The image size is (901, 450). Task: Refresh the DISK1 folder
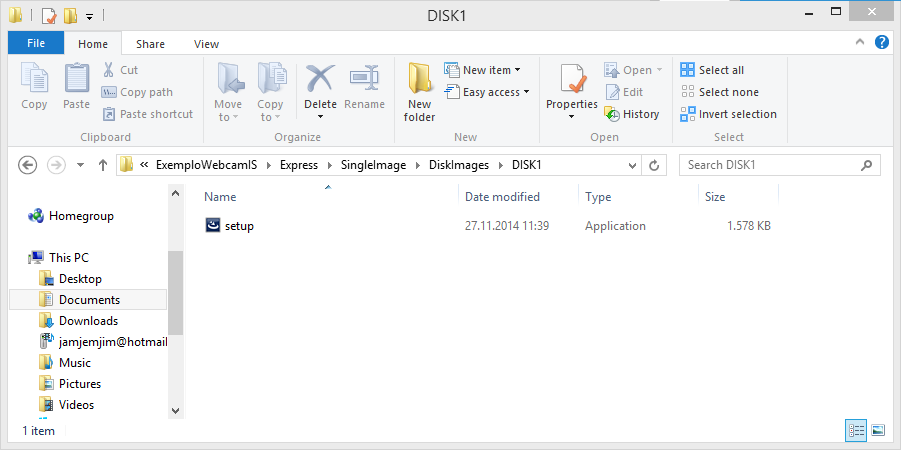pos(654,166)
